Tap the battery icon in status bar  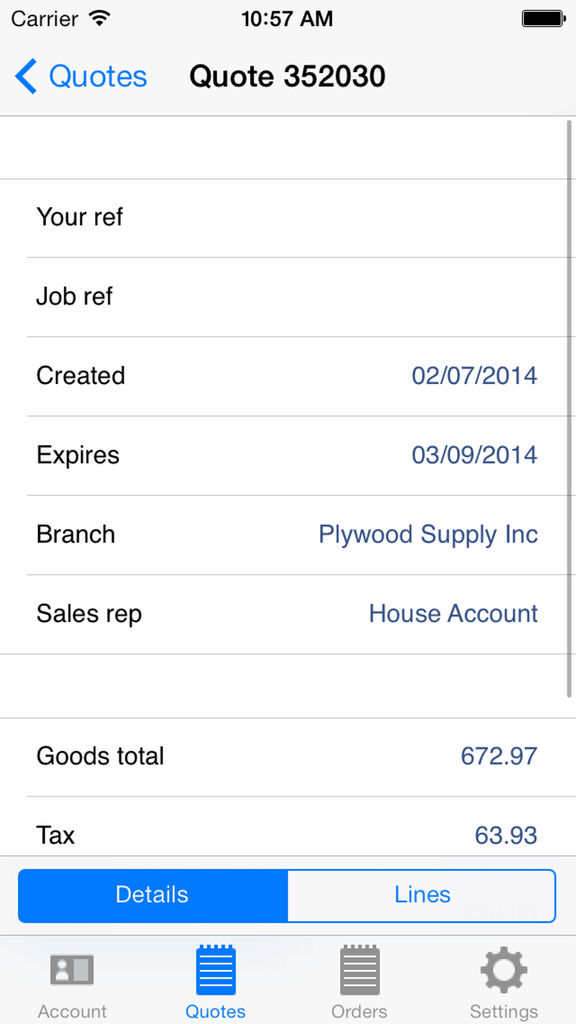click(x=543, y=19)
